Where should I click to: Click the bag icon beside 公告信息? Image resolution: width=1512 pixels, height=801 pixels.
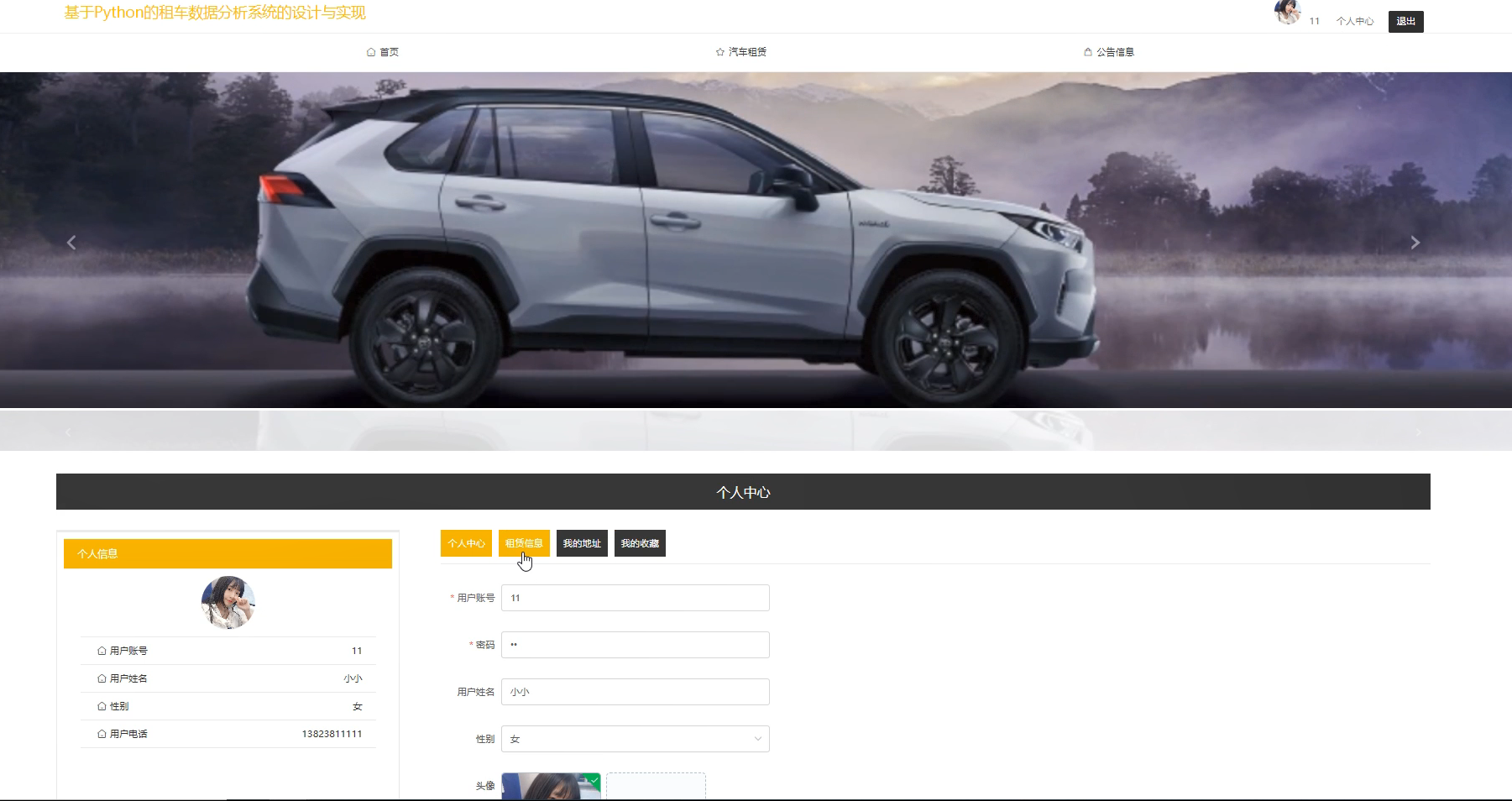(1088, 52)
